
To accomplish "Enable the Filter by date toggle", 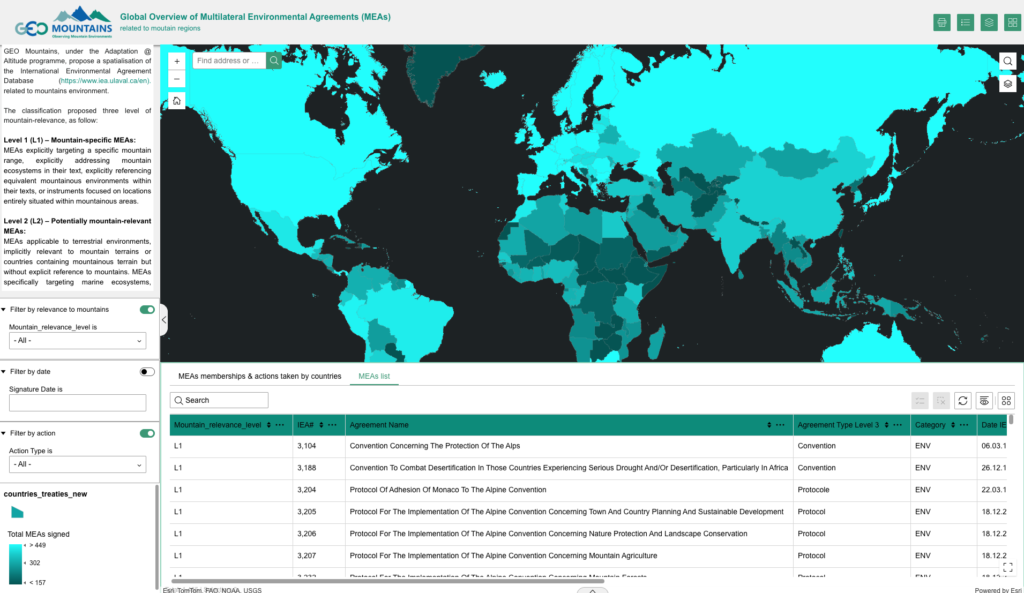I will click(x=148, y=372).
